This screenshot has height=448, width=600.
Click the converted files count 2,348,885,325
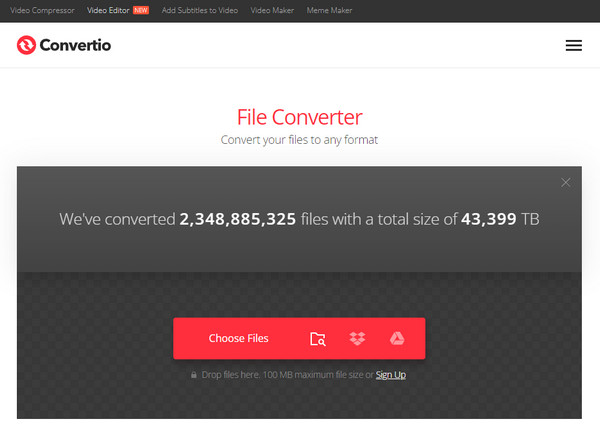pos(237,219)
